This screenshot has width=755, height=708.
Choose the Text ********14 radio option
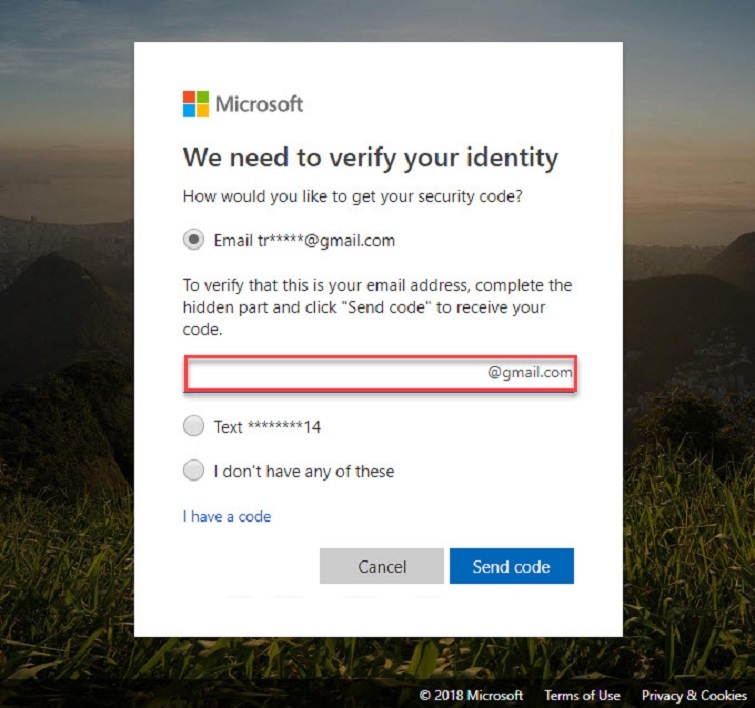coord(194,426)
